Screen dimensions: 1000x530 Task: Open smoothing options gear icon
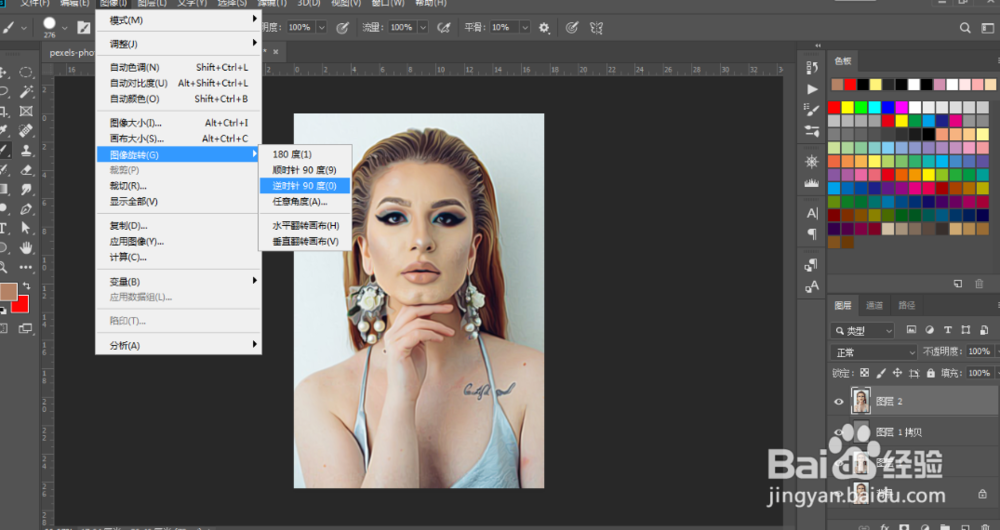tap(544, 27)
